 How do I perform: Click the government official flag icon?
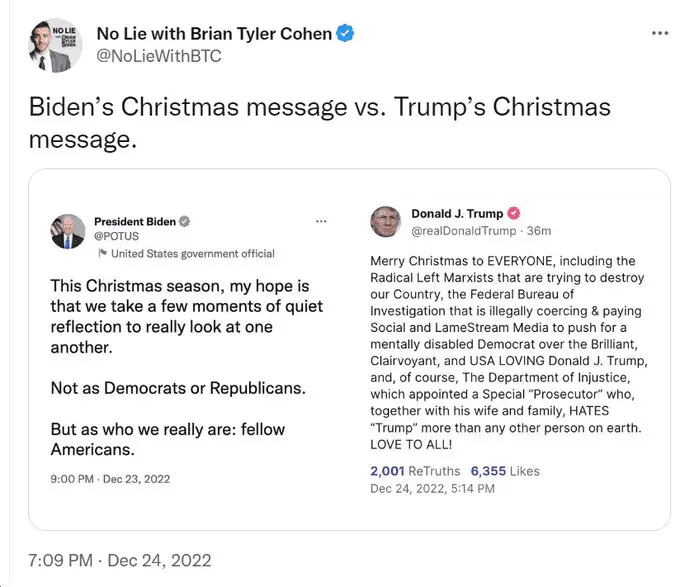[102, 254]
